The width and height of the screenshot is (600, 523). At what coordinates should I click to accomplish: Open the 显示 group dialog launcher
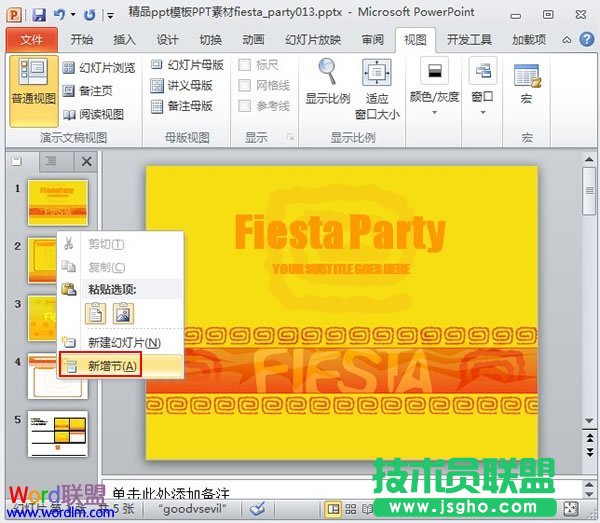click(x=290, y=137)
